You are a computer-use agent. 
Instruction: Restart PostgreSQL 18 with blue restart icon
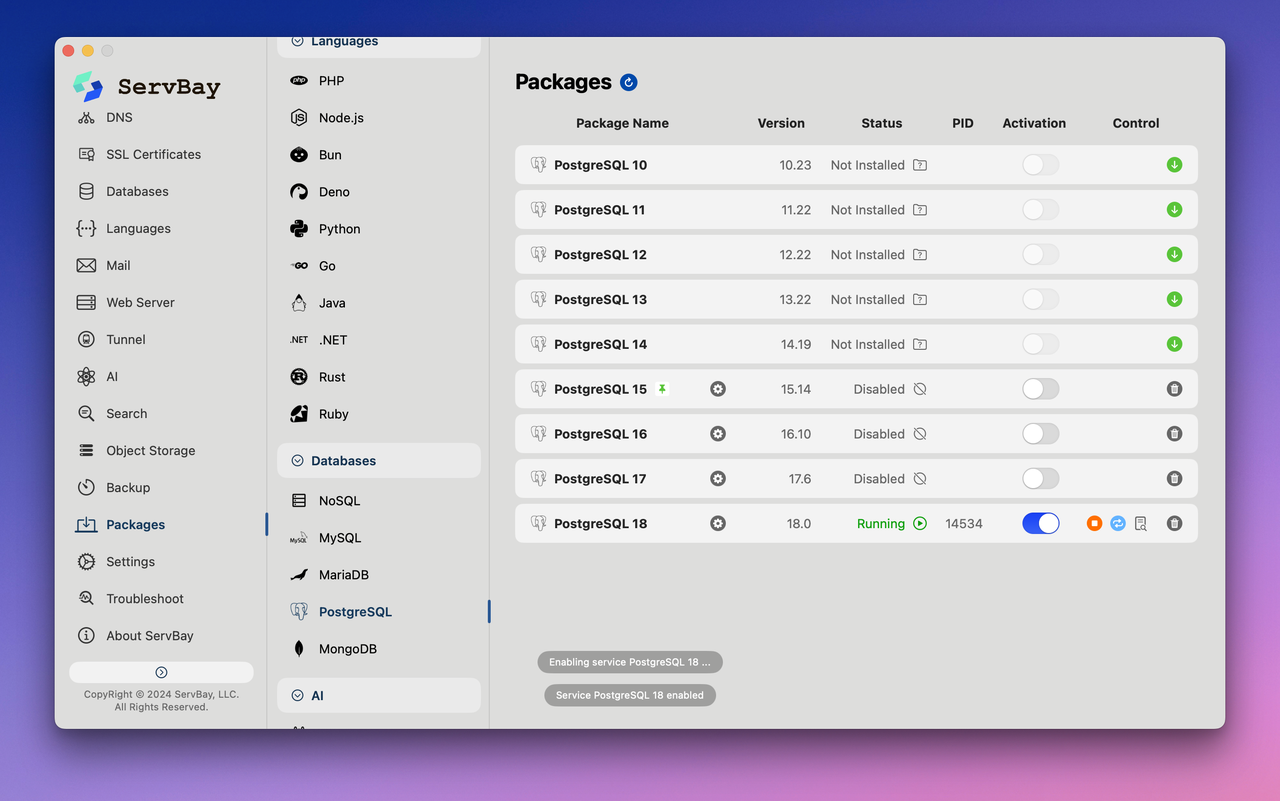[x=1118, y=524]
